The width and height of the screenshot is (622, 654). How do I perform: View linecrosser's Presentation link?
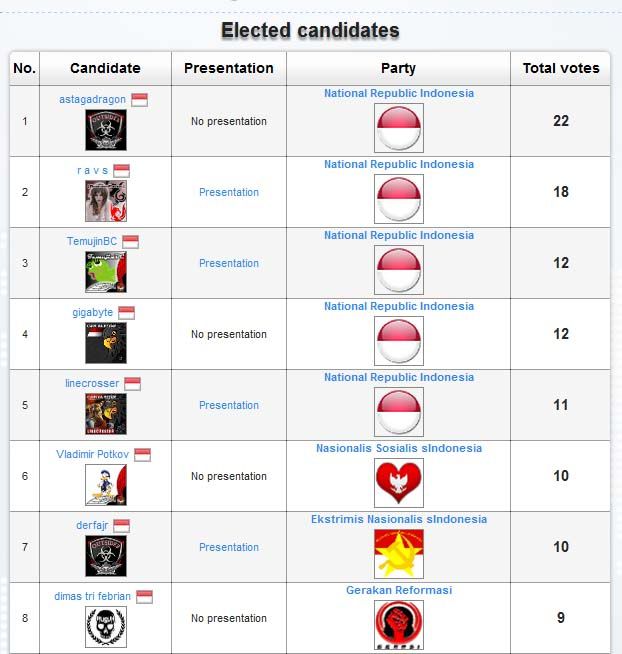pyautogui.click(x=228, y=405)
